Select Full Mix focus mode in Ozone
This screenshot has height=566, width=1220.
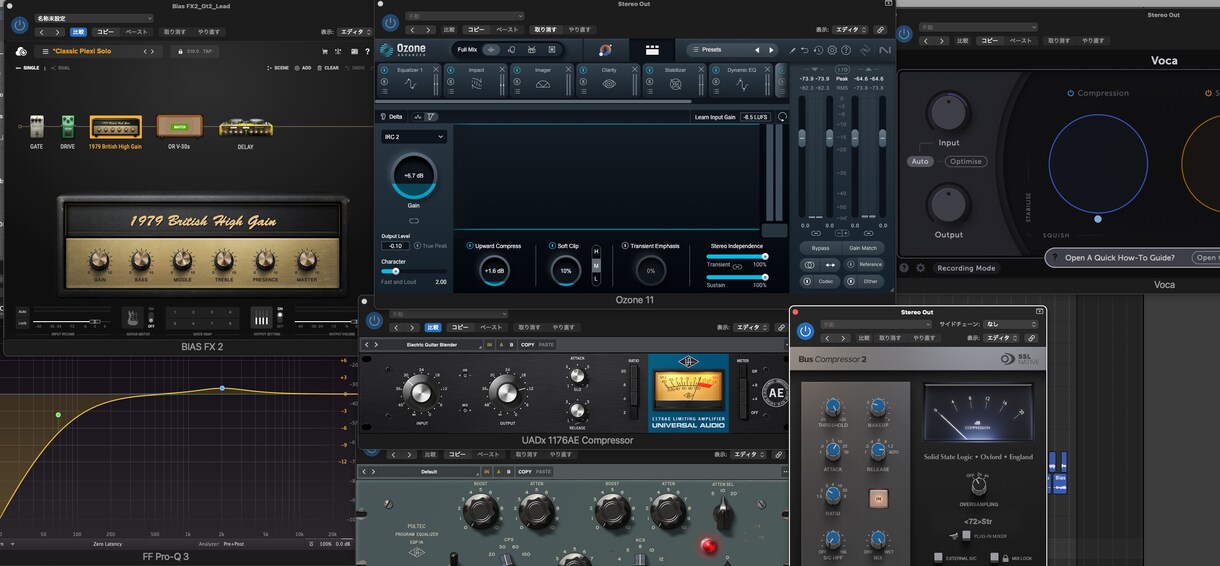[x=490, y=49]
